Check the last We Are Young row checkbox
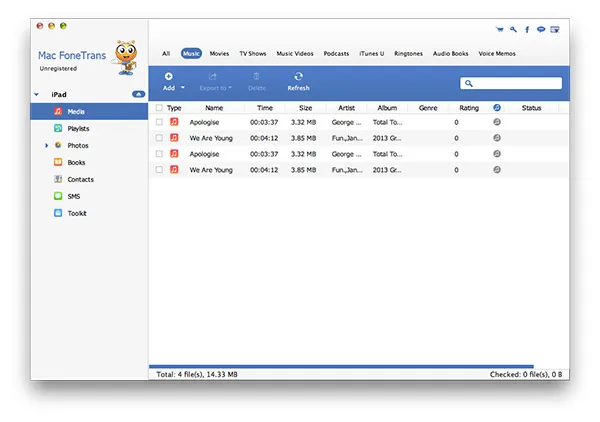Image resolution: width=600 pixels, height=422 pixels. pos(159,169)
